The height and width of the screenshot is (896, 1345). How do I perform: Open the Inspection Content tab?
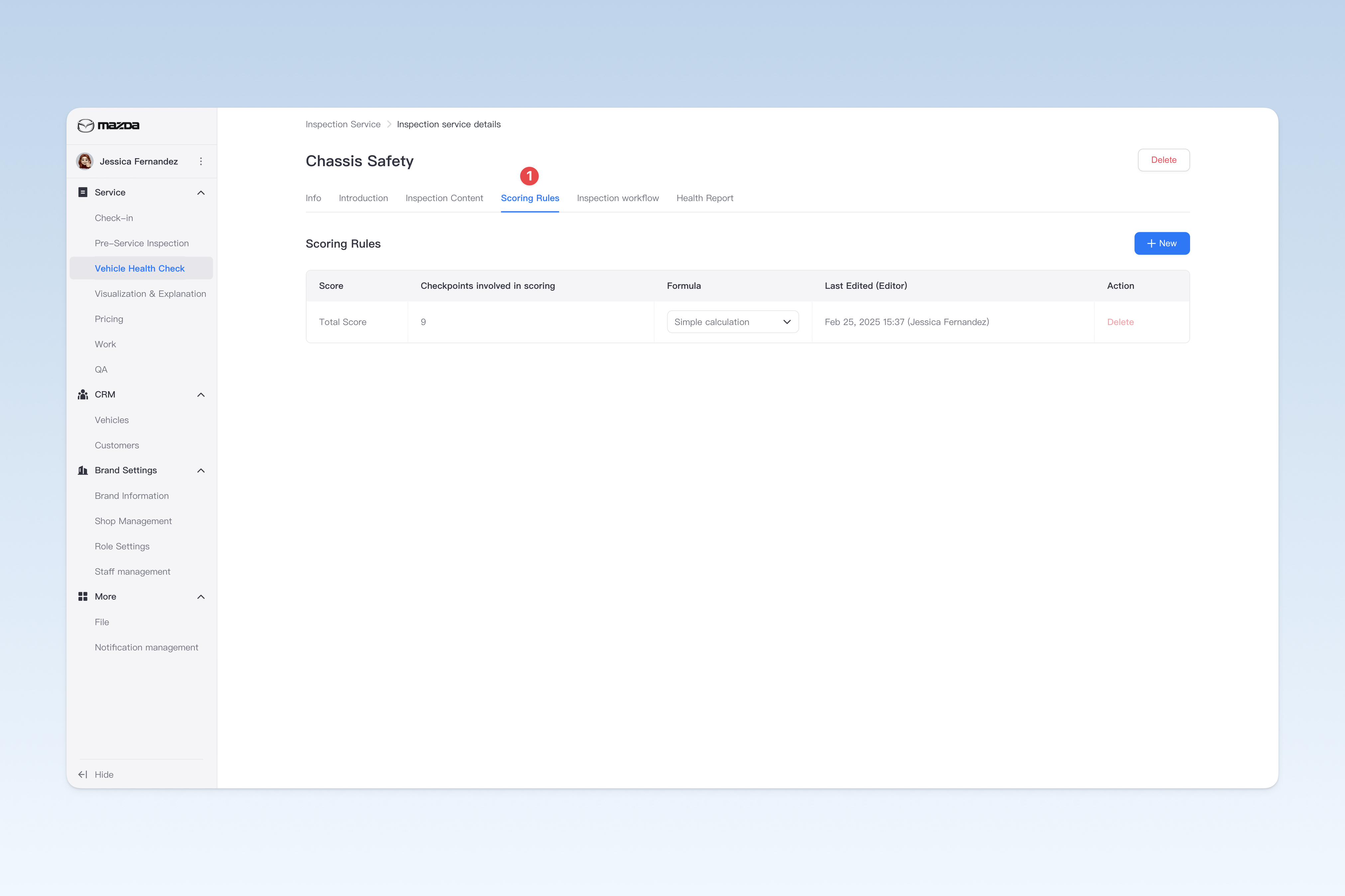[444, 198]
